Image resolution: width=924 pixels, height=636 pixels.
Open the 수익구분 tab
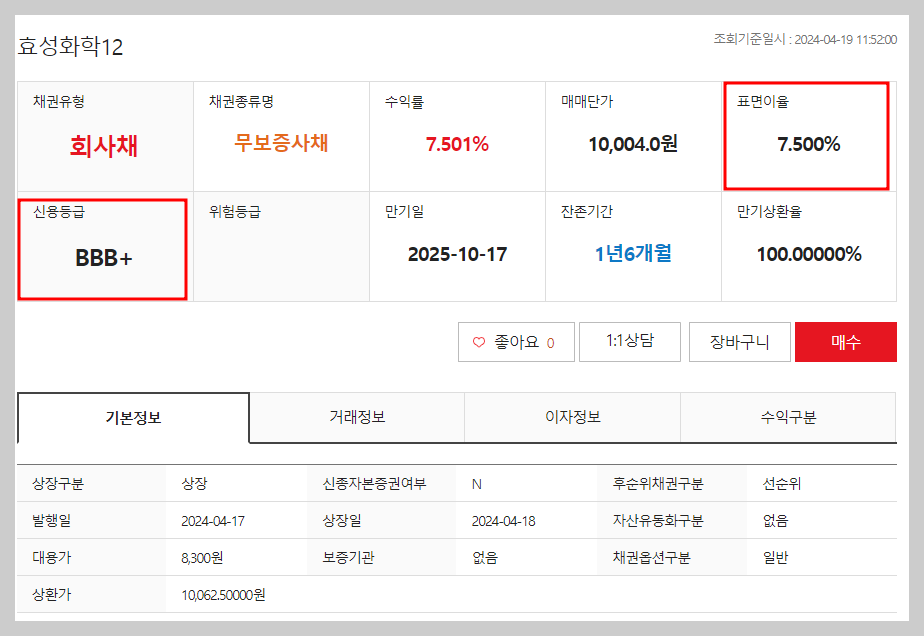point(788,417)
